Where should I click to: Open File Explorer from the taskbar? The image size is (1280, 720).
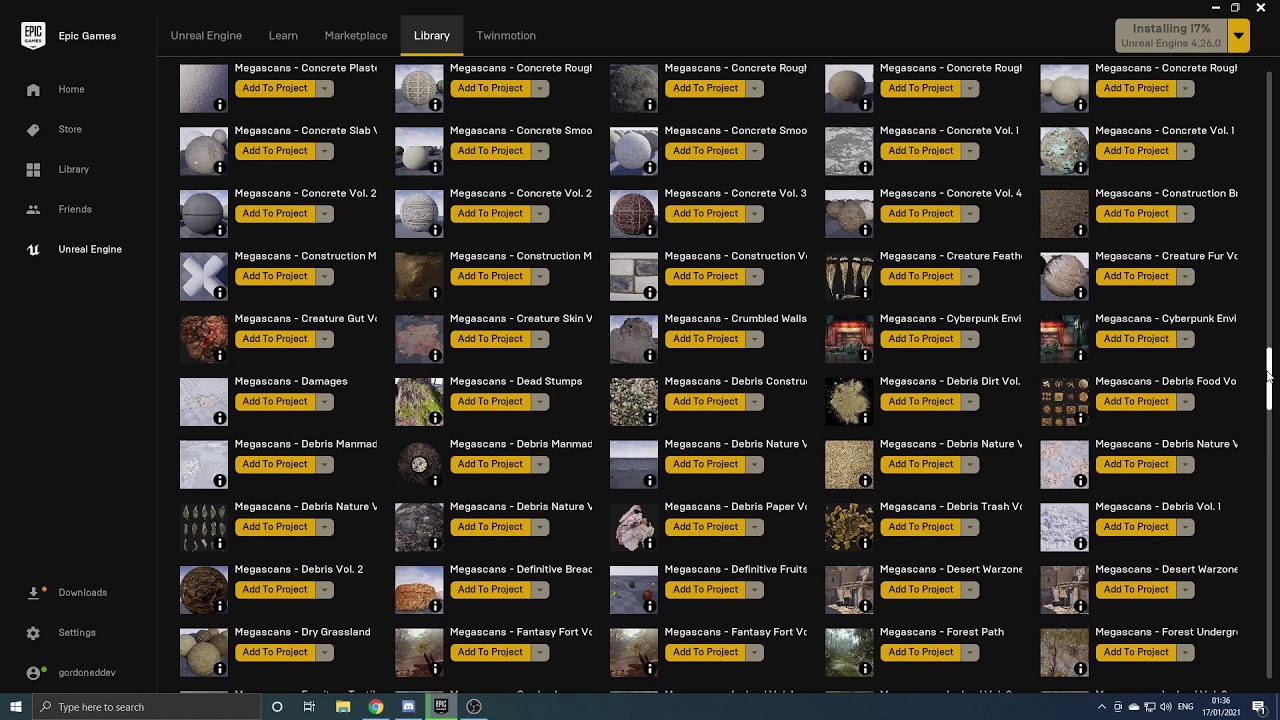click(x=342, y=707)
